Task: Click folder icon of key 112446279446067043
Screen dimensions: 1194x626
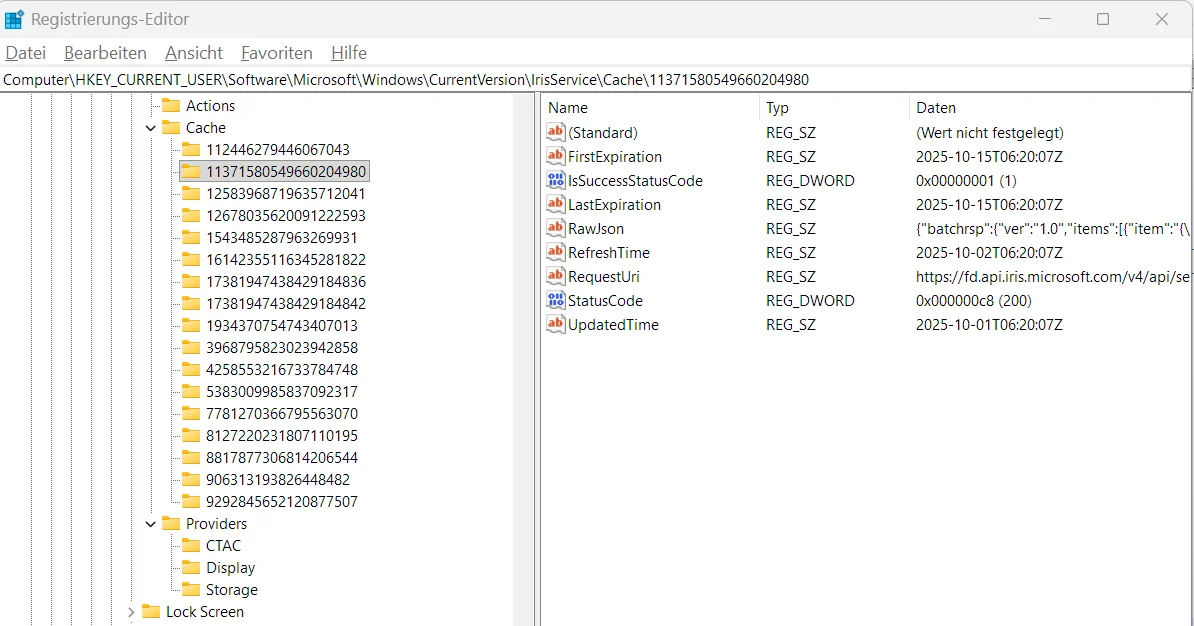Action: 191,150
